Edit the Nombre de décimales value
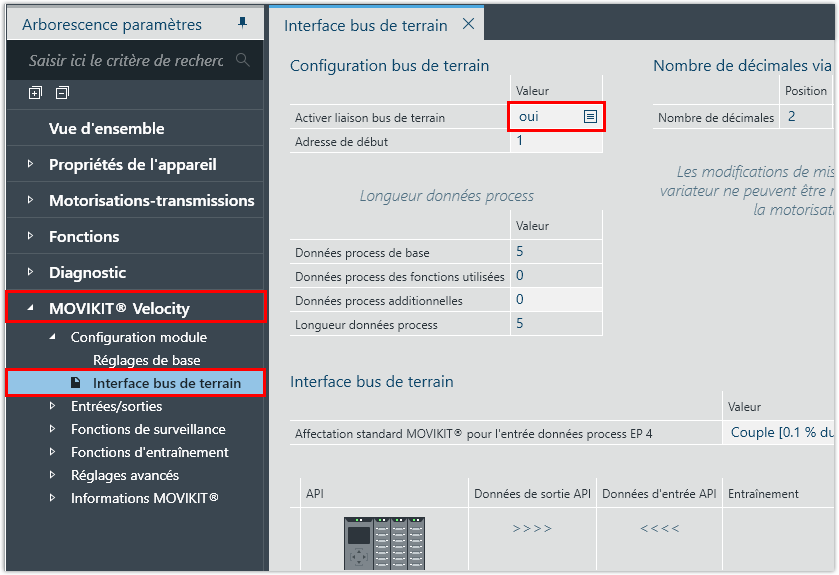The height and width of the screenshot is (575, 839). point(806,117)
